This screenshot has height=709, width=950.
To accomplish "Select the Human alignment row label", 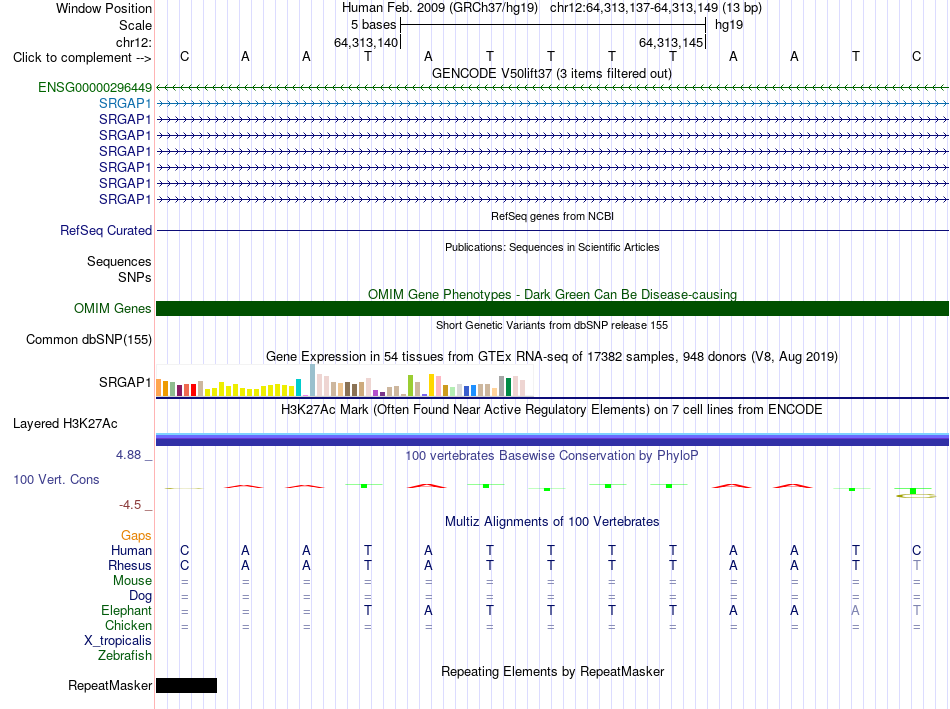I will click(131, 550).
